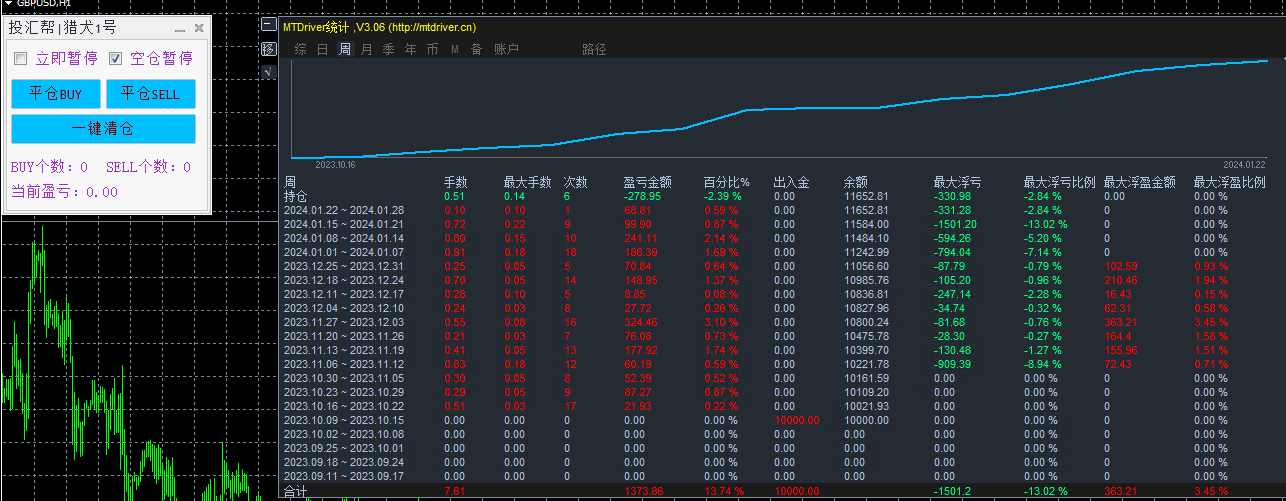The height and width of the screenshot is (501, 1286).
Task: Open the 备 tab
Action: pos(477,49)
